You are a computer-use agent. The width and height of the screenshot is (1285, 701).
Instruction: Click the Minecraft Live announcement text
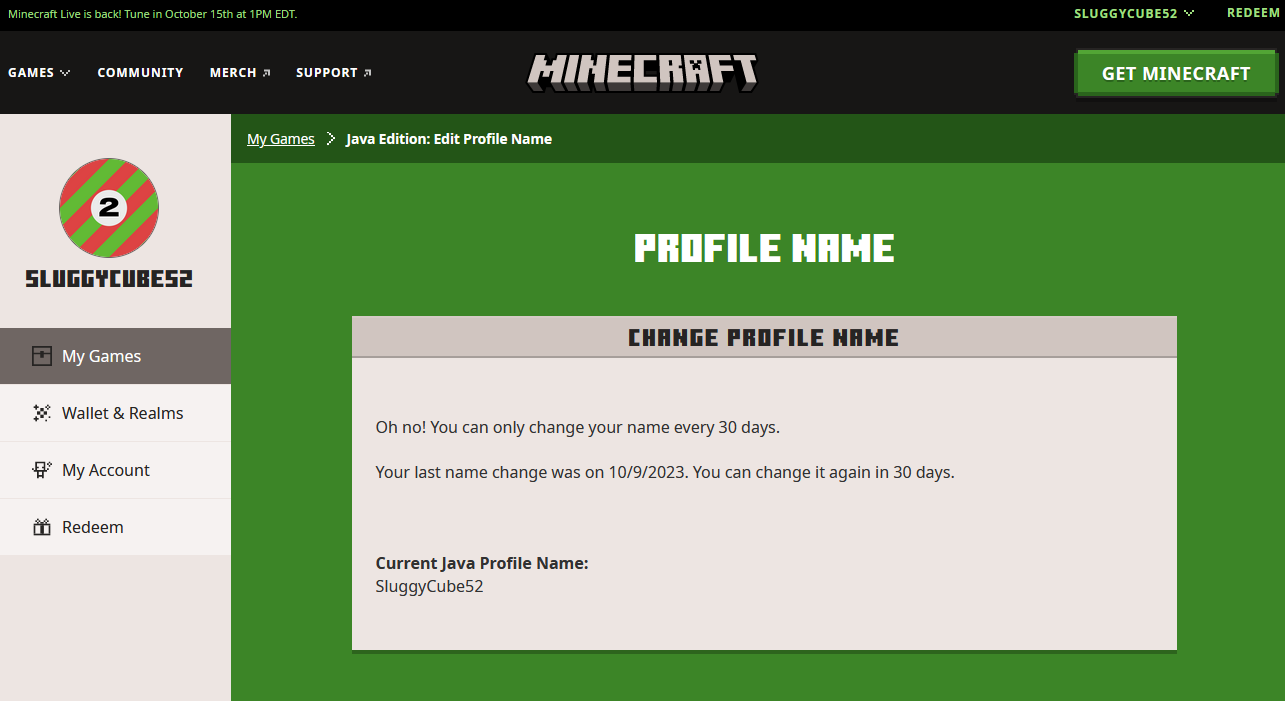(x=152, y=14)
